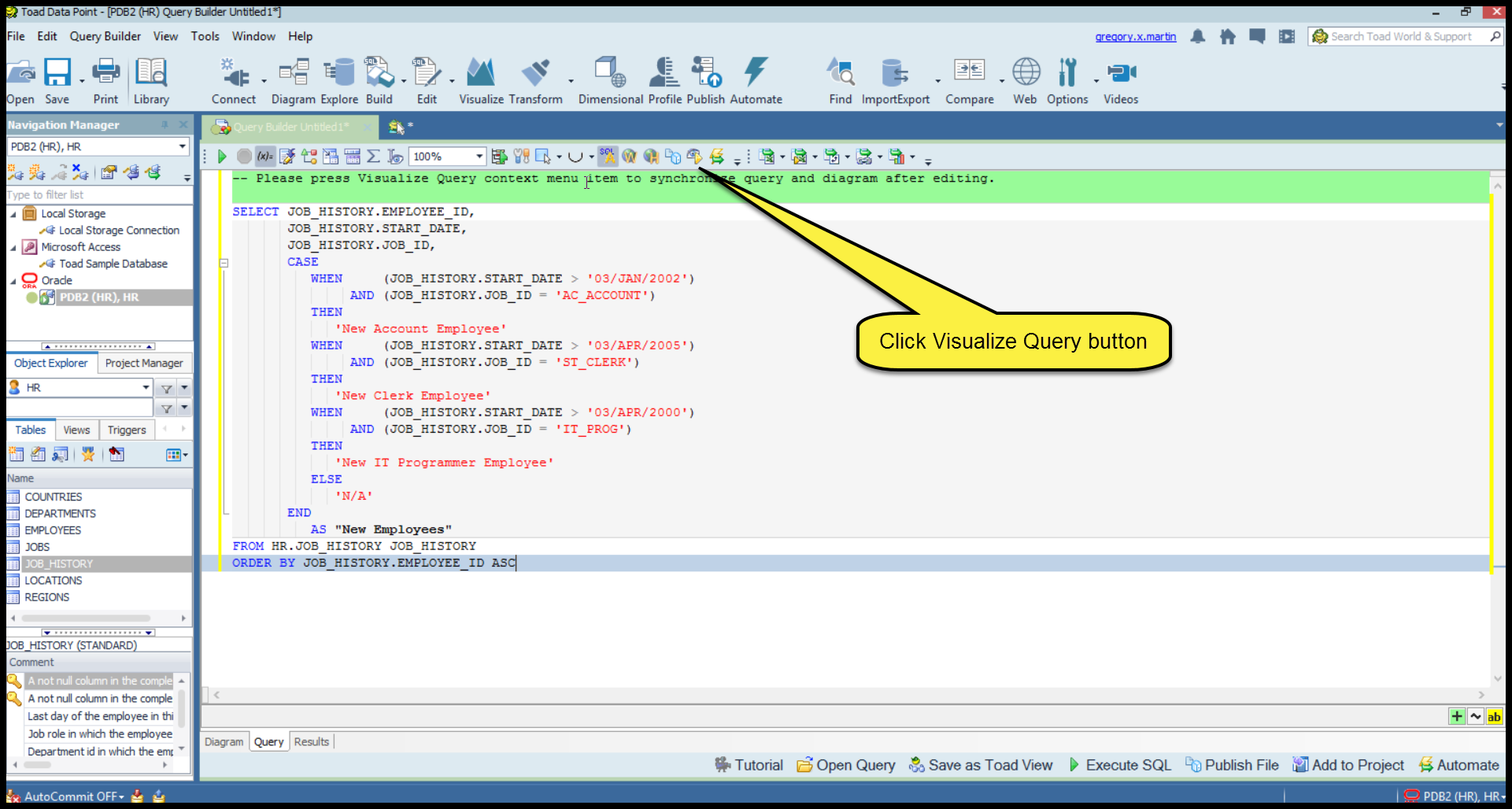Click the Publish File button
Viewport: 1512px width, 809px height.
pyautogui.click(x=1233, y=765)
